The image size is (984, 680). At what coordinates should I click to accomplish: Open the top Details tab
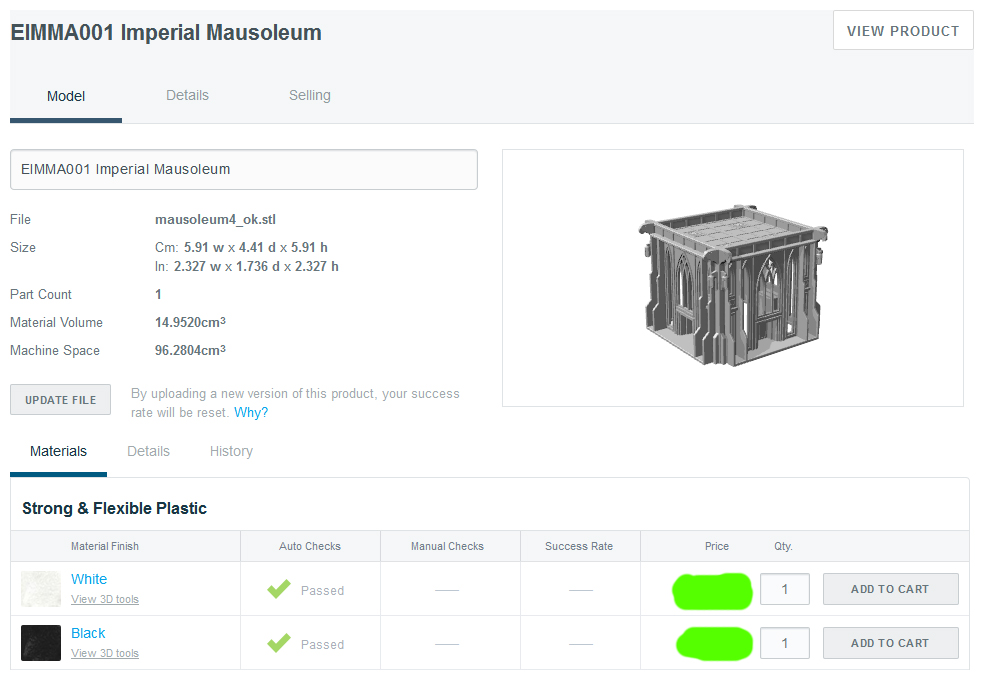click(187, 95)
